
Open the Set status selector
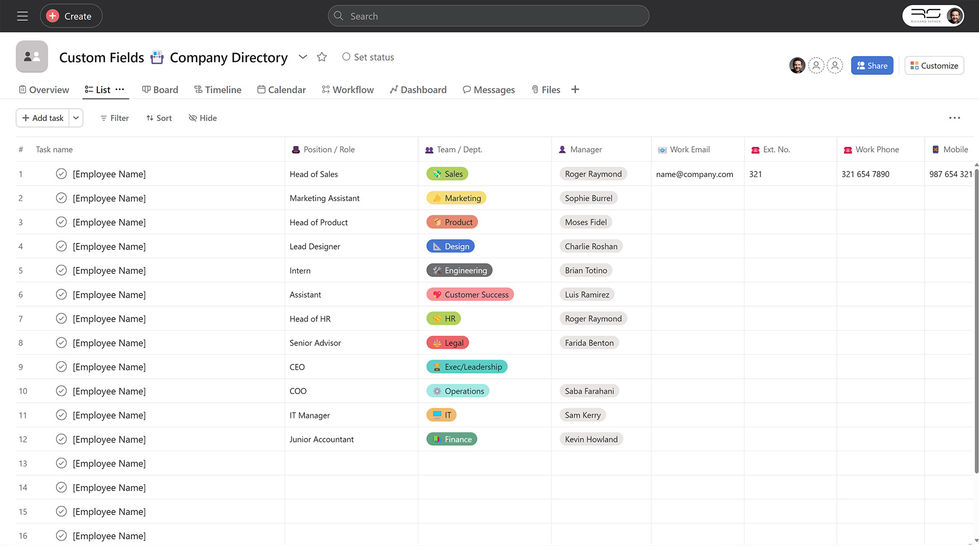[368, 57]
